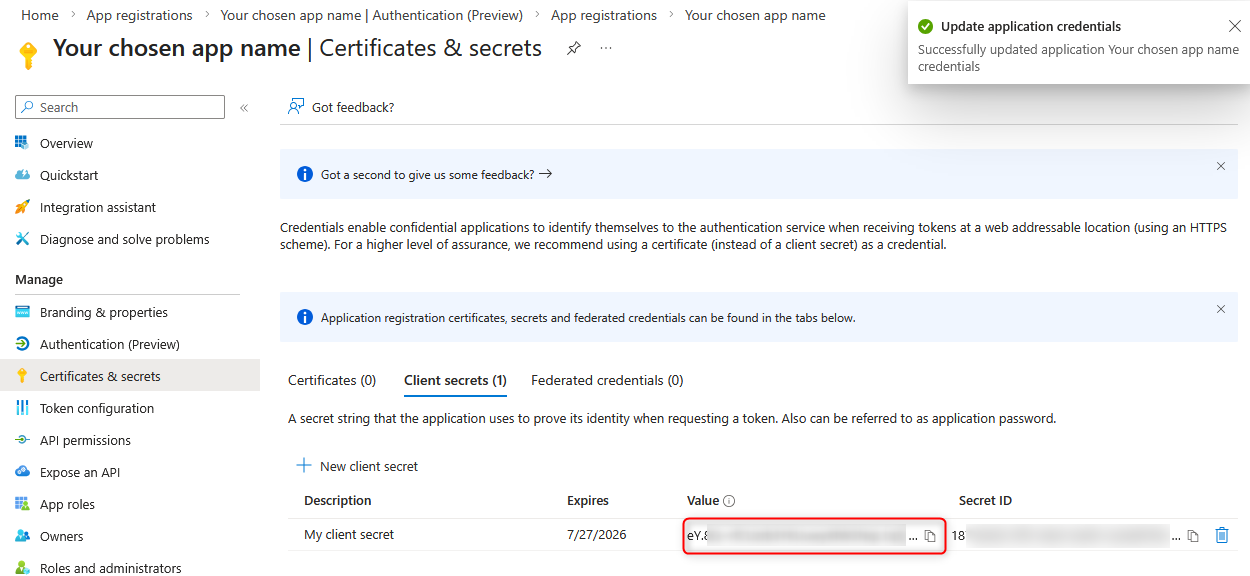Close the Update application credentials notification
Image resolution: width=1250 pixels, height=576 pixels.
click(1234, 26)
